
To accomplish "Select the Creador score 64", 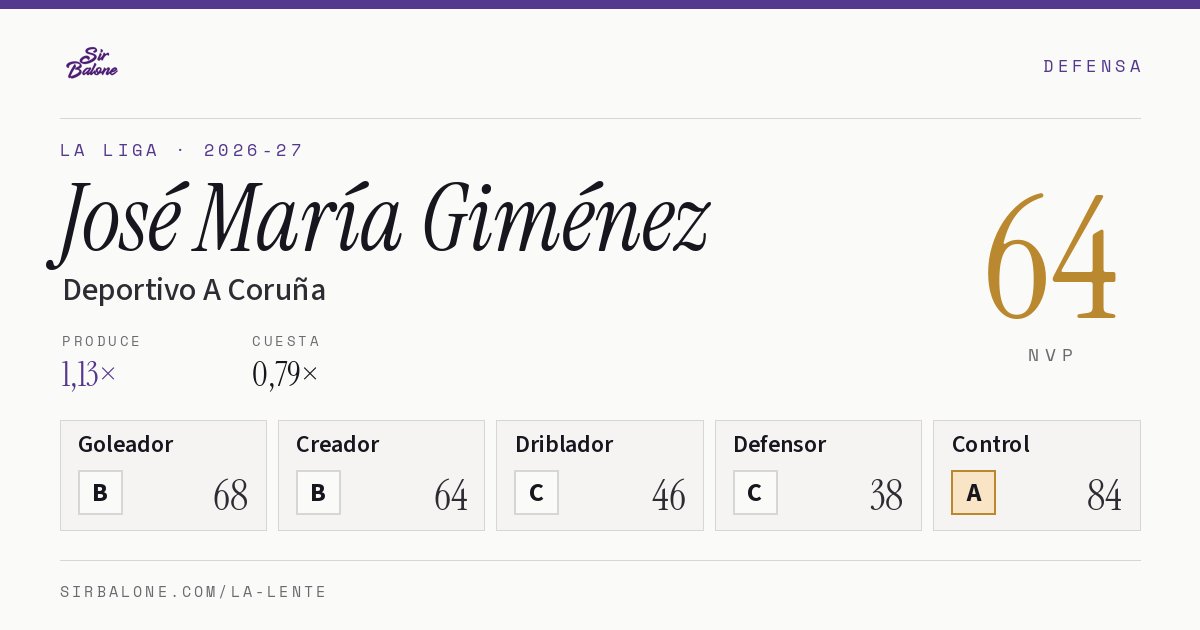I will (x=450, y=495).
